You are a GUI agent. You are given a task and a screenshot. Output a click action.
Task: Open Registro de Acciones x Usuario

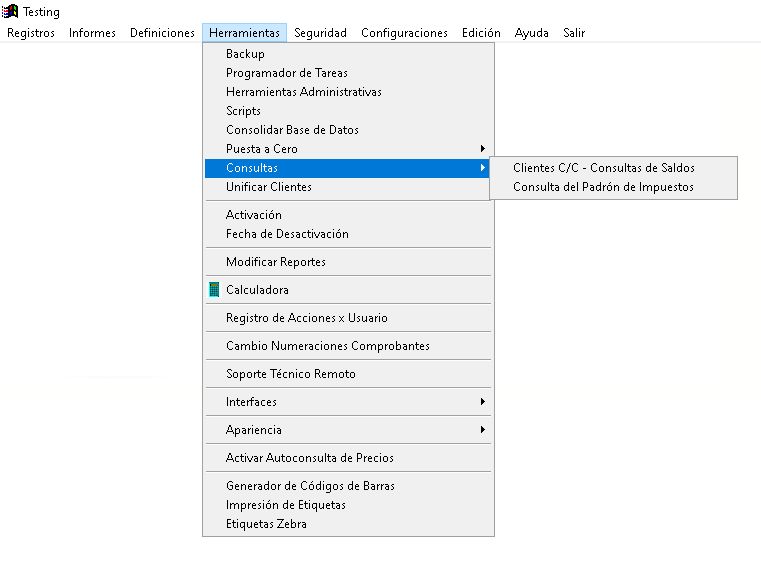pyautogui.click(x=306, y=318)
